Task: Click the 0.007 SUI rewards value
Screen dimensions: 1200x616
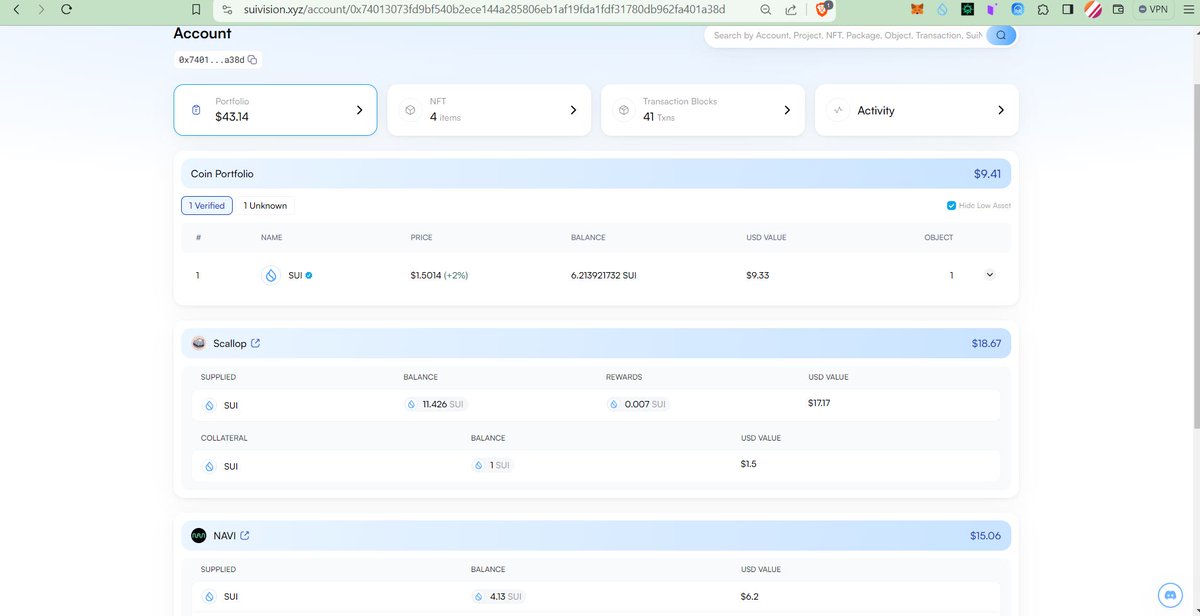Action: click(638, 404)
